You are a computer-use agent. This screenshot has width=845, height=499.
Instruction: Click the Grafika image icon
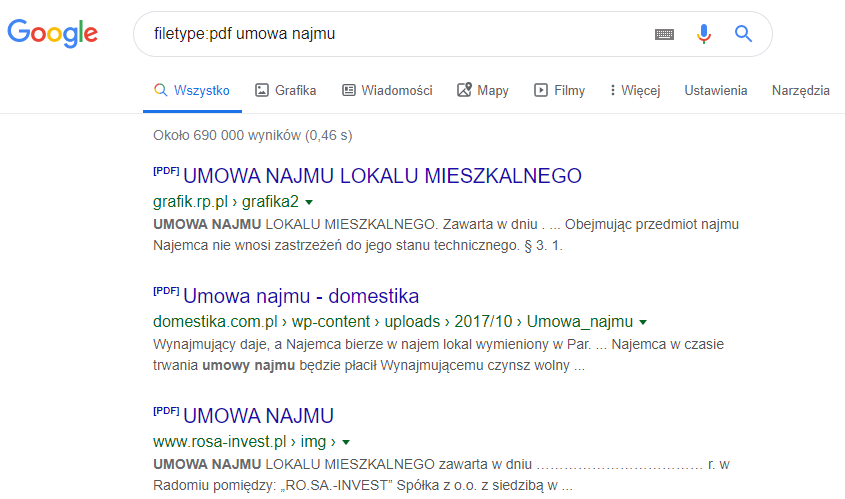[262, 90]
